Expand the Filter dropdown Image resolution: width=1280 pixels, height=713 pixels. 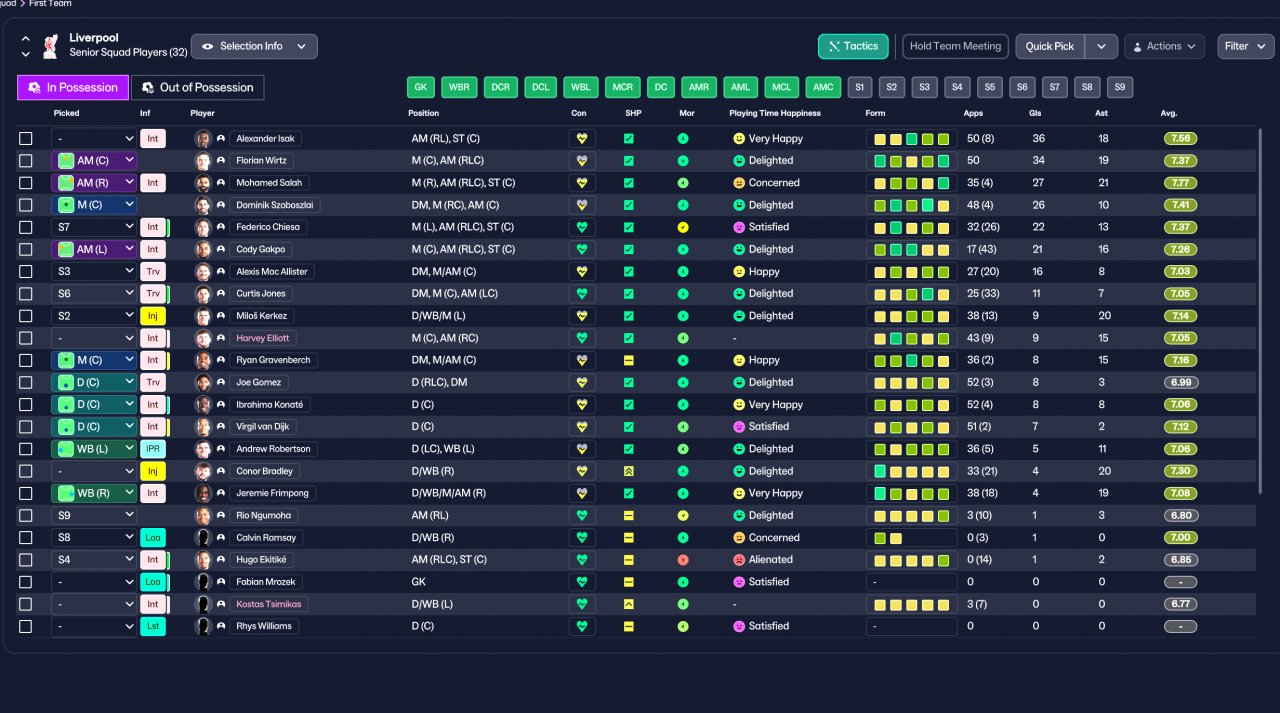click(1245, 46)
